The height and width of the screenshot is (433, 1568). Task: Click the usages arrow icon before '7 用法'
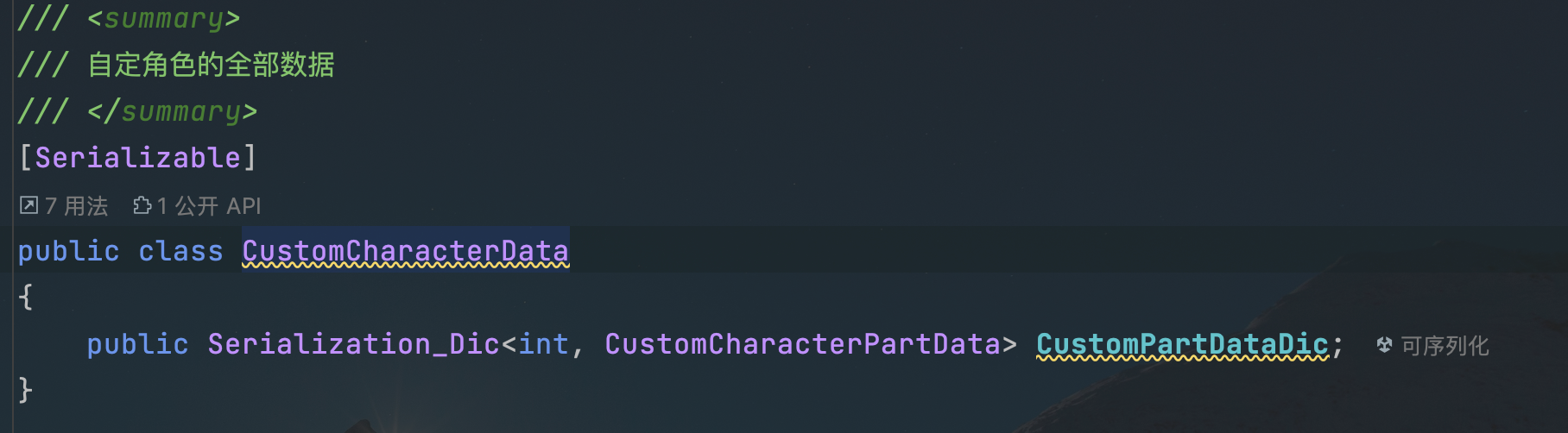28,205
